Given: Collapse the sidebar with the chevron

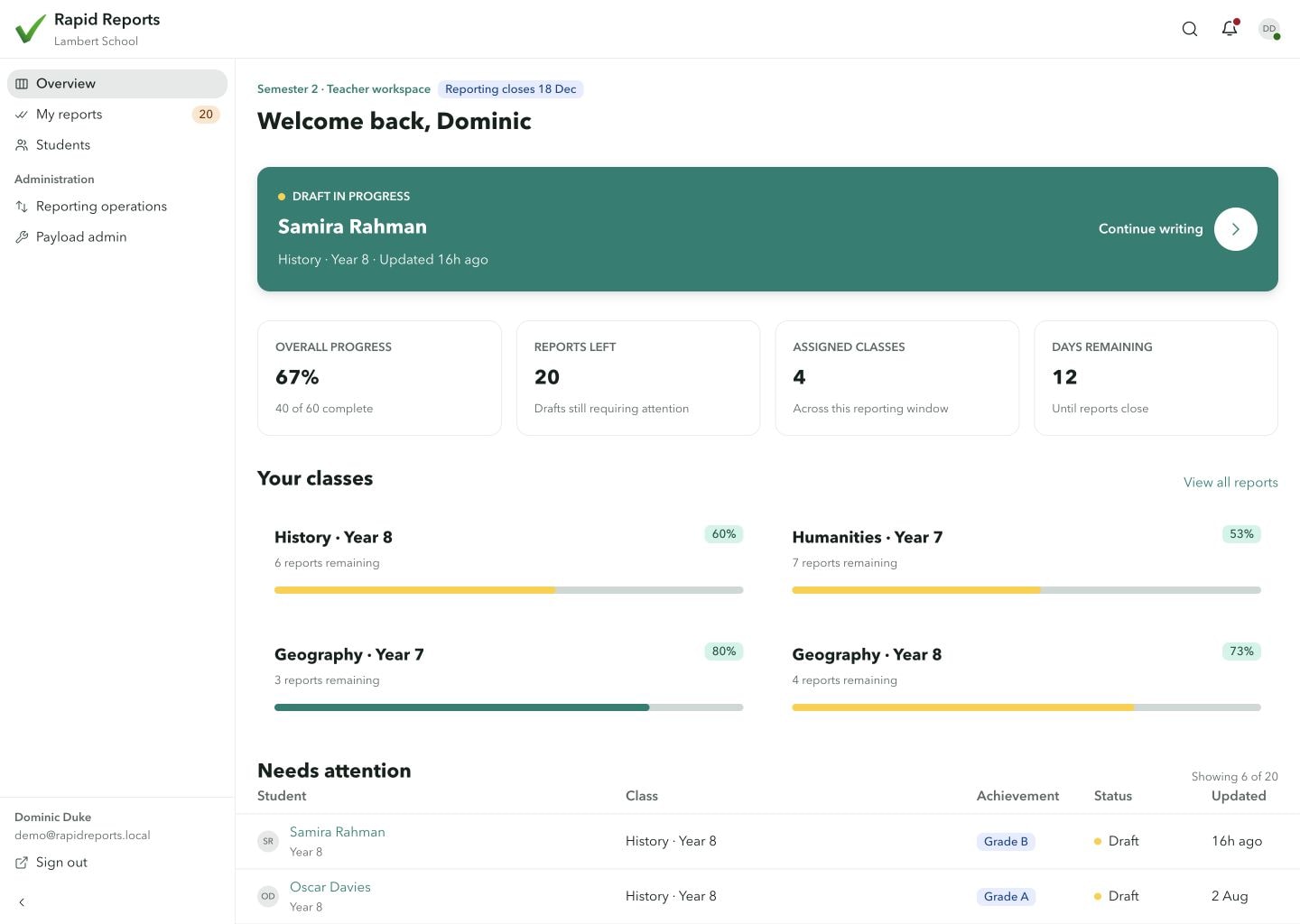Looking at the screenshot, I should click(x=22, y=902).
